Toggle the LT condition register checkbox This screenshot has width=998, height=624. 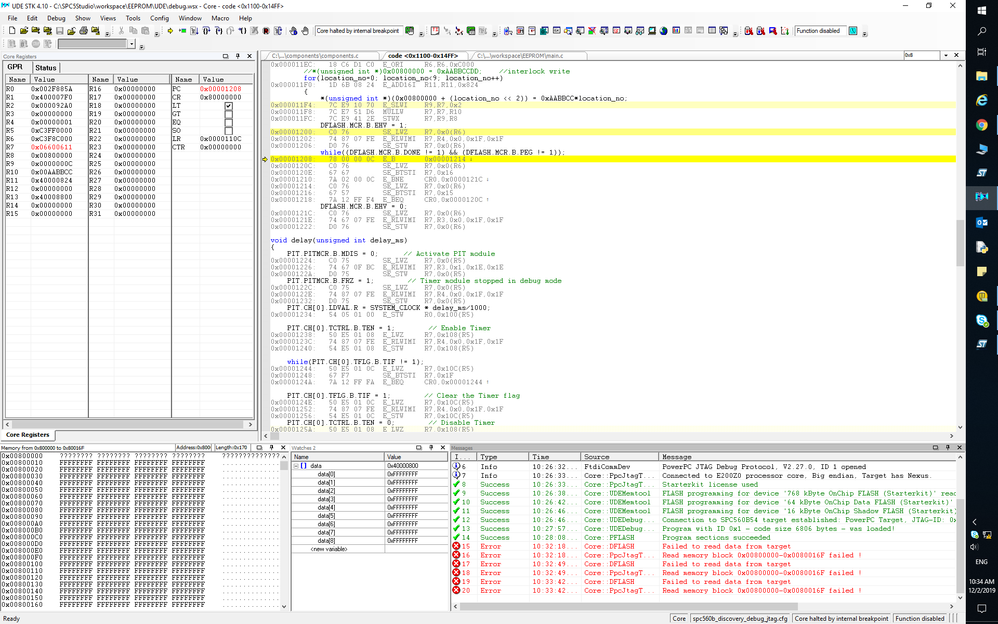point(228,106)
